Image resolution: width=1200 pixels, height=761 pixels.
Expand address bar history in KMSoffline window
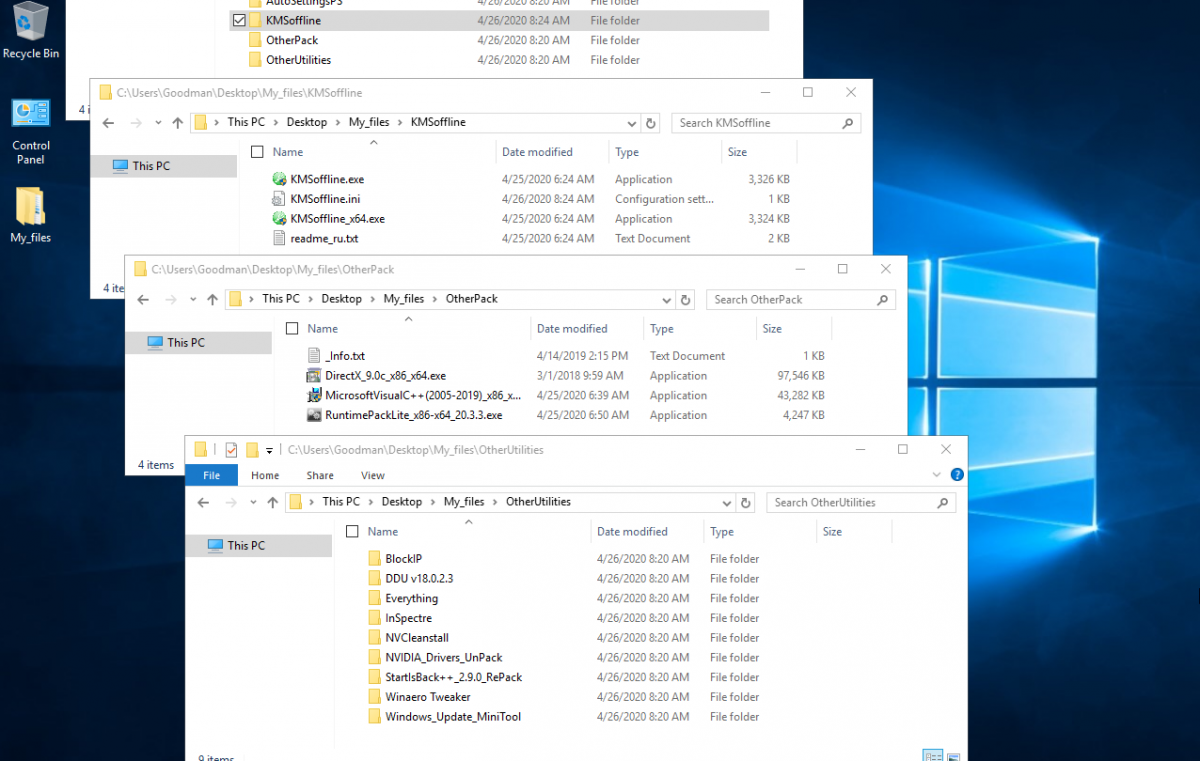coord(631,123)
